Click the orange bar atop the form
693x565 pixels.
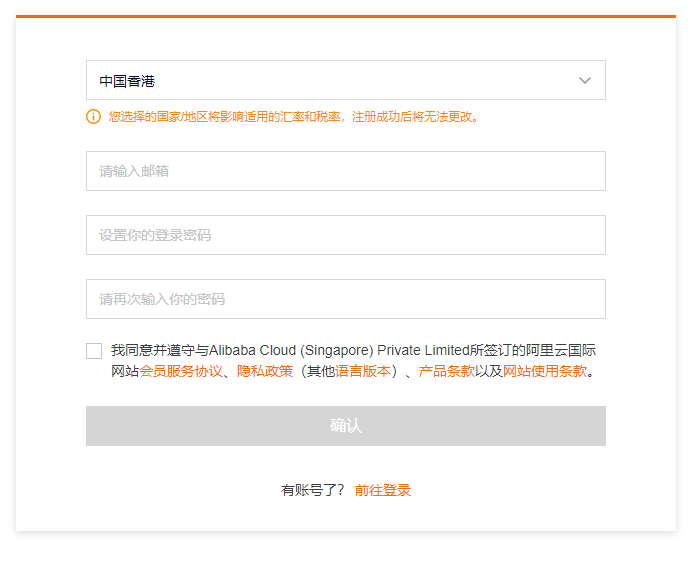[x=345, y=16]
